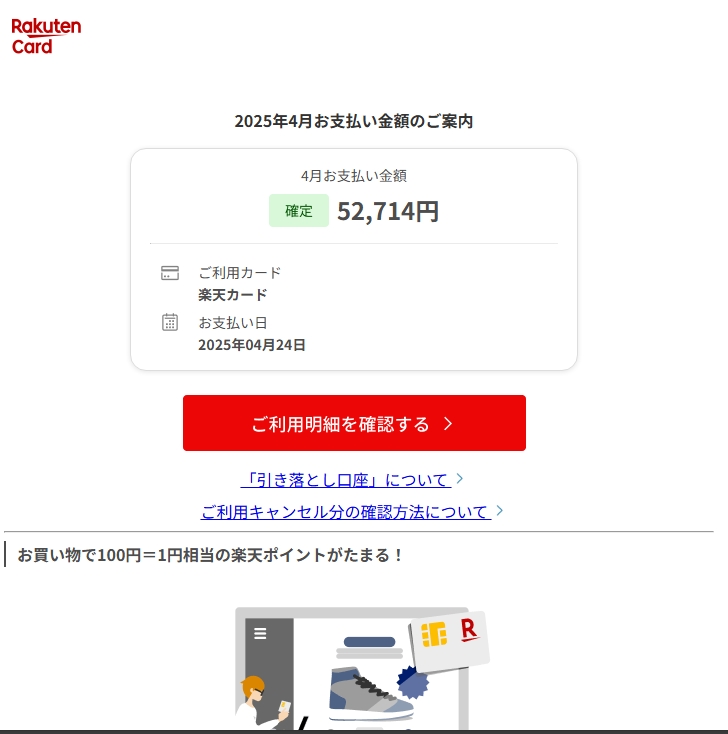Click the Rakuten Card logo
Viewport: 728px width, 734px height.
pos(46,36)
